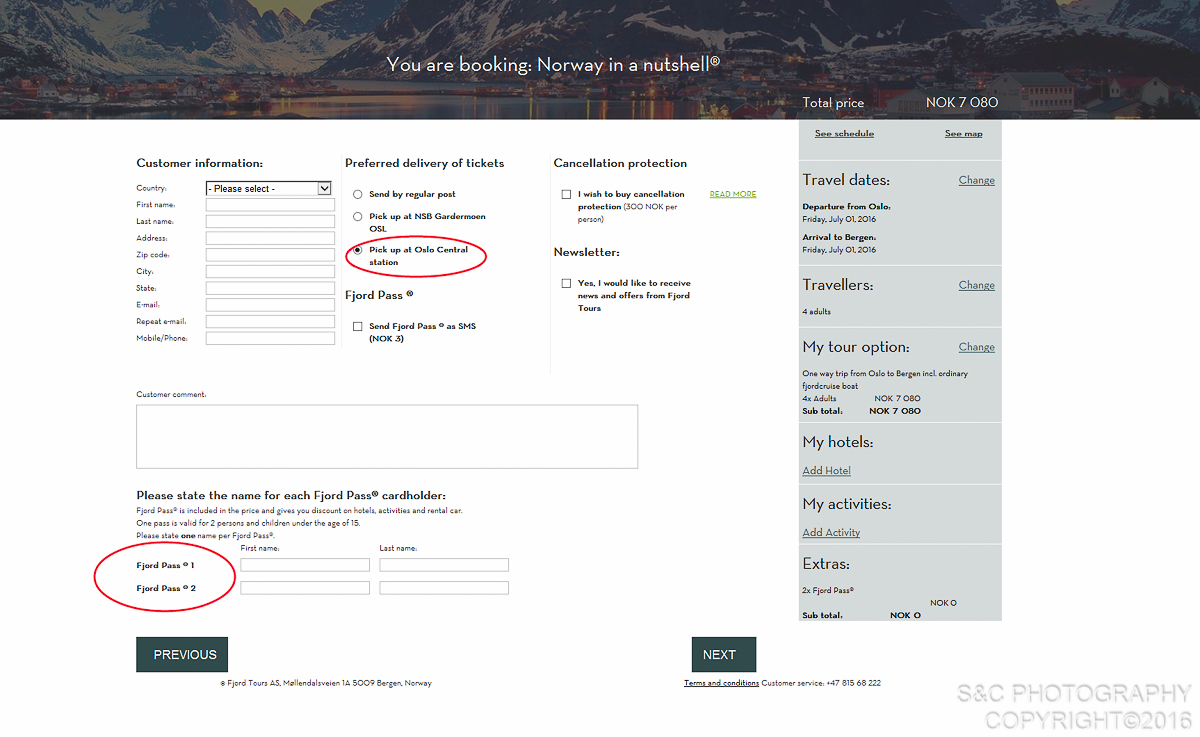Tick the cancellation protection checkbox
Image resolution: width=1200 pixels, height=737 pixels.
point(566,195)
